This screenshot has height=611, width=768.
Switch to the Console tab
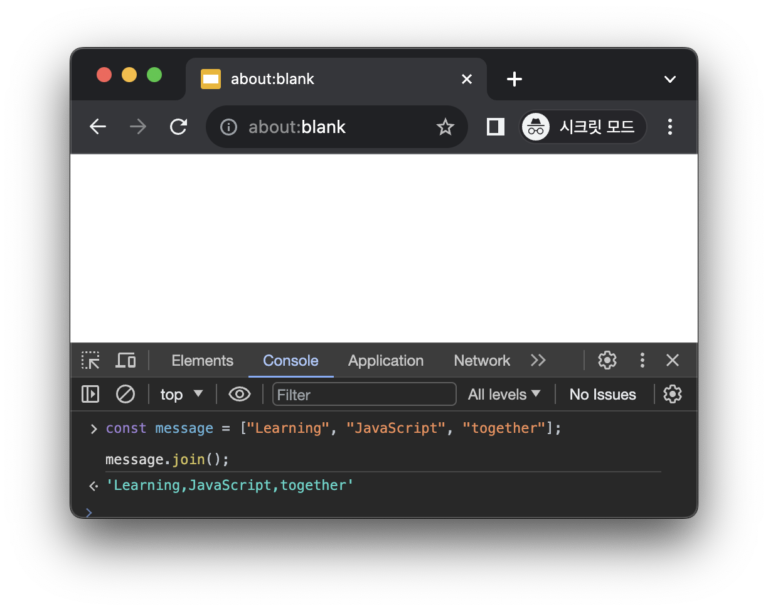(290, 361)
